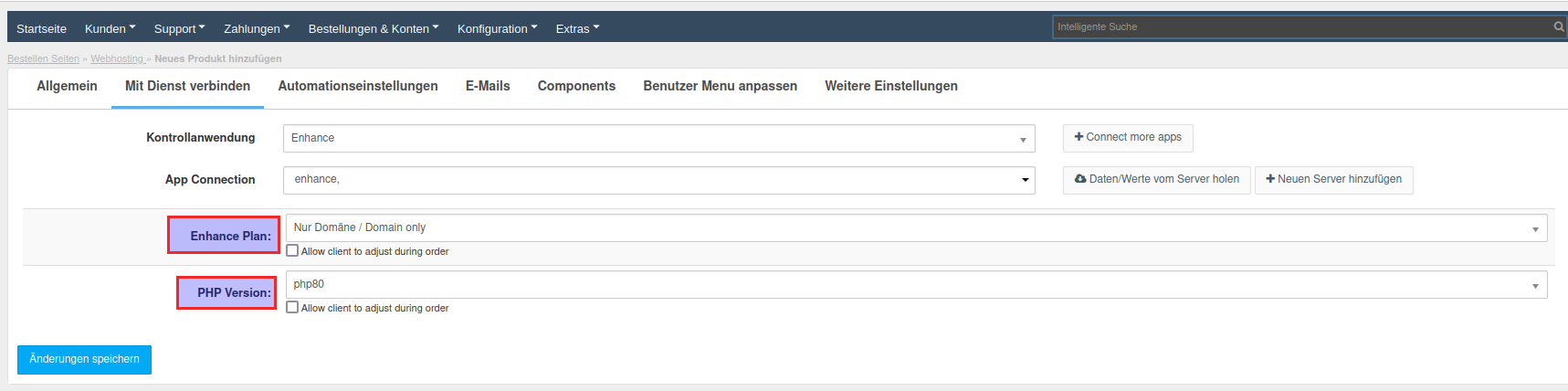Enable Enhance Plan client adjust checkbox
Screen dimensions: 1568x391
(x=292, y=250)
